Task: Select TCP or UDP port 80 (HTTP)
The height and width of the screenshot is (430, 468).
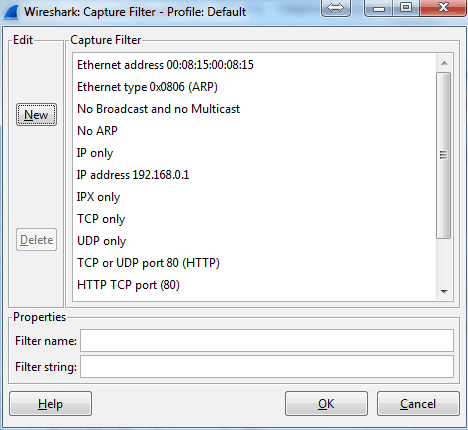Action: 254,263
